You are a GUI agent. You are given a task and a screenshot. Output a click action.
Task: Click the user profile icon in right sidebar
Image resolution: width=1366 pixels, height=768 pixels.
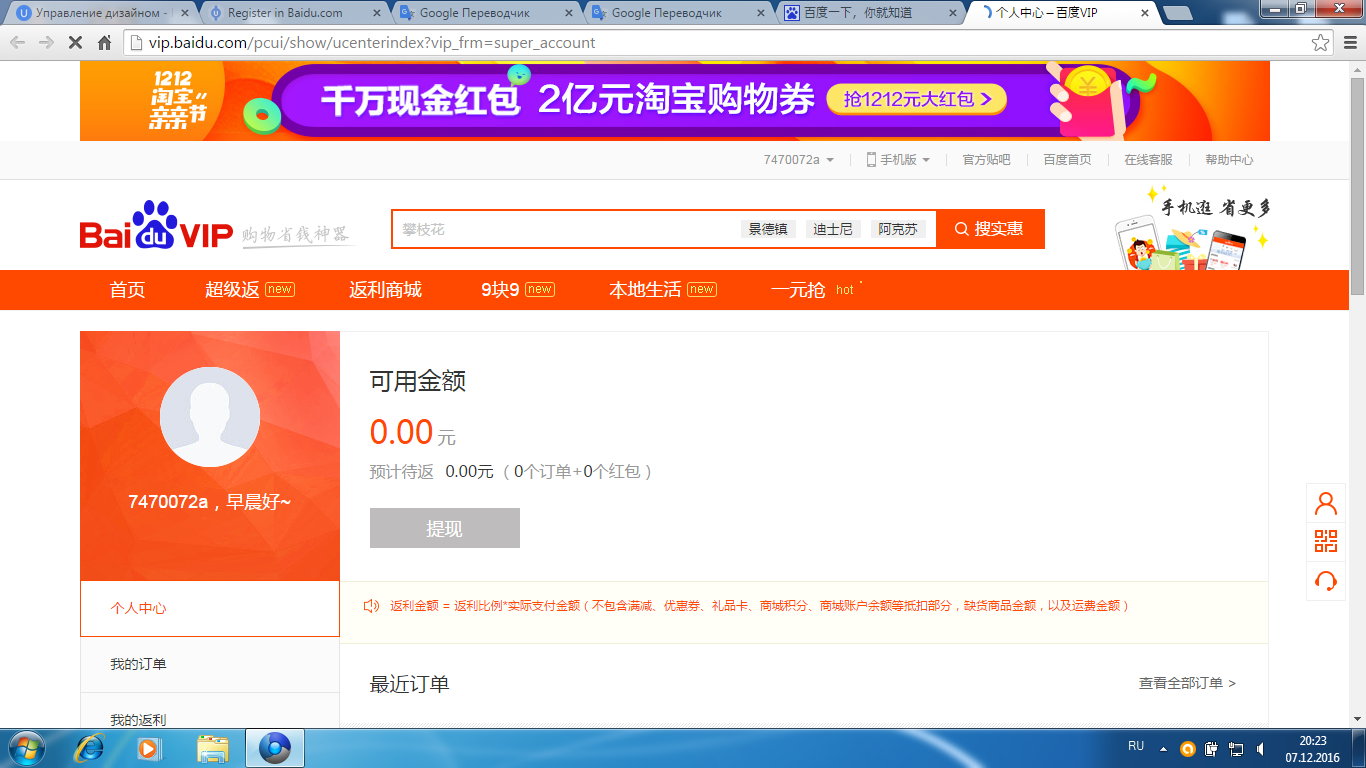click(x=1326, y=503)
